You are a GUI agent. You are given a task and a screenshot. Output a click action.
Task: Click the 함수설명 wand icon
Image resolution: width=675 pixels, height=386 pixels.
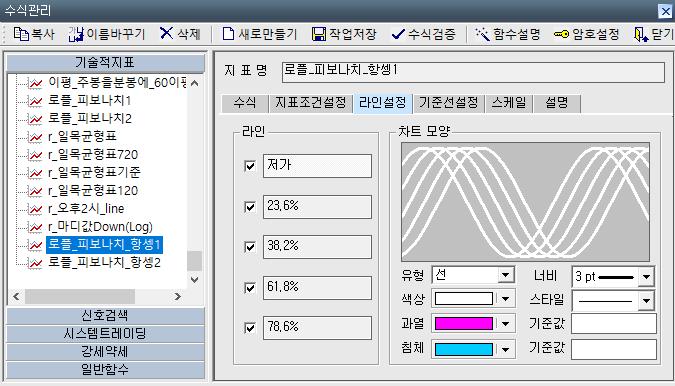pos(483,34)
